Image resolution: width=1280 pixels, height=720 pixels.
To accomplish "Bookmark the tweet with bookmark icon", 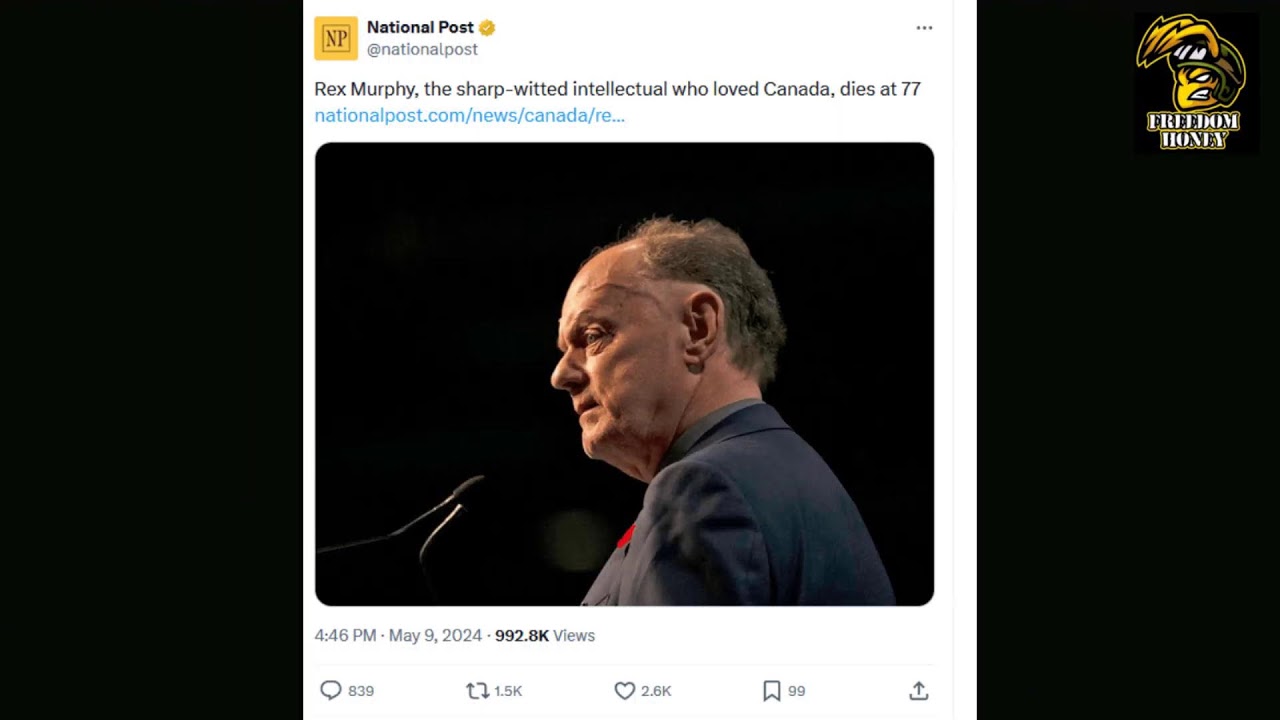I will pos(772,690).
